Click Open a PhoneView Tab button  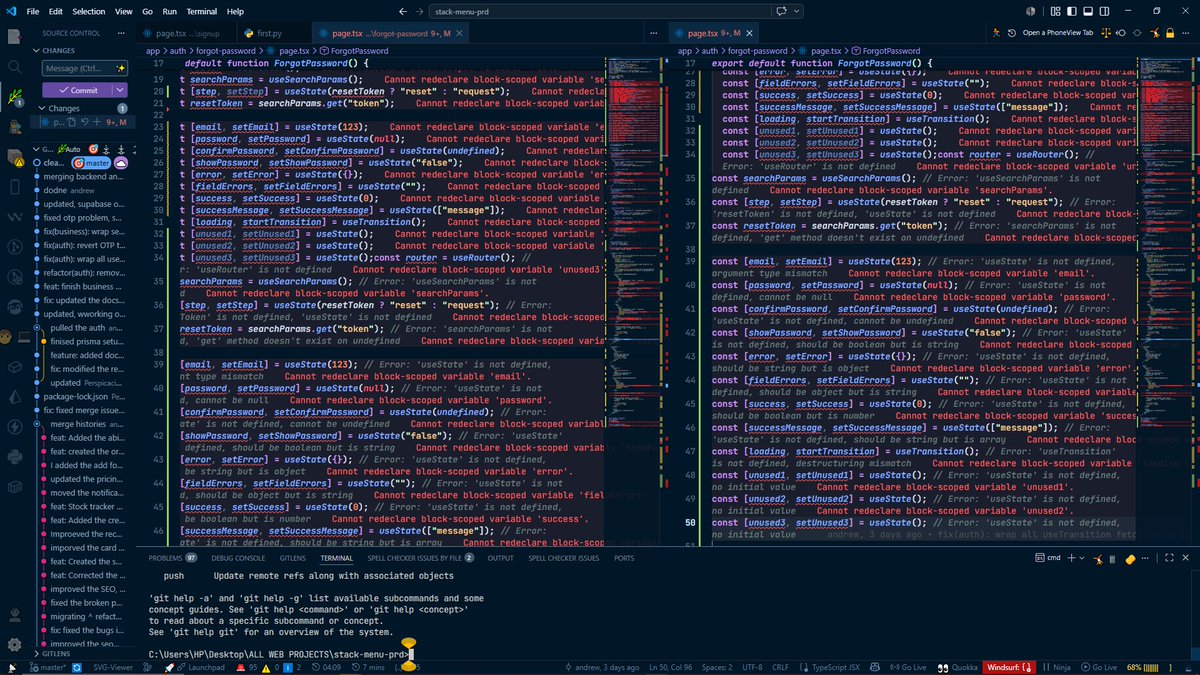click(x=1057, y=33)
